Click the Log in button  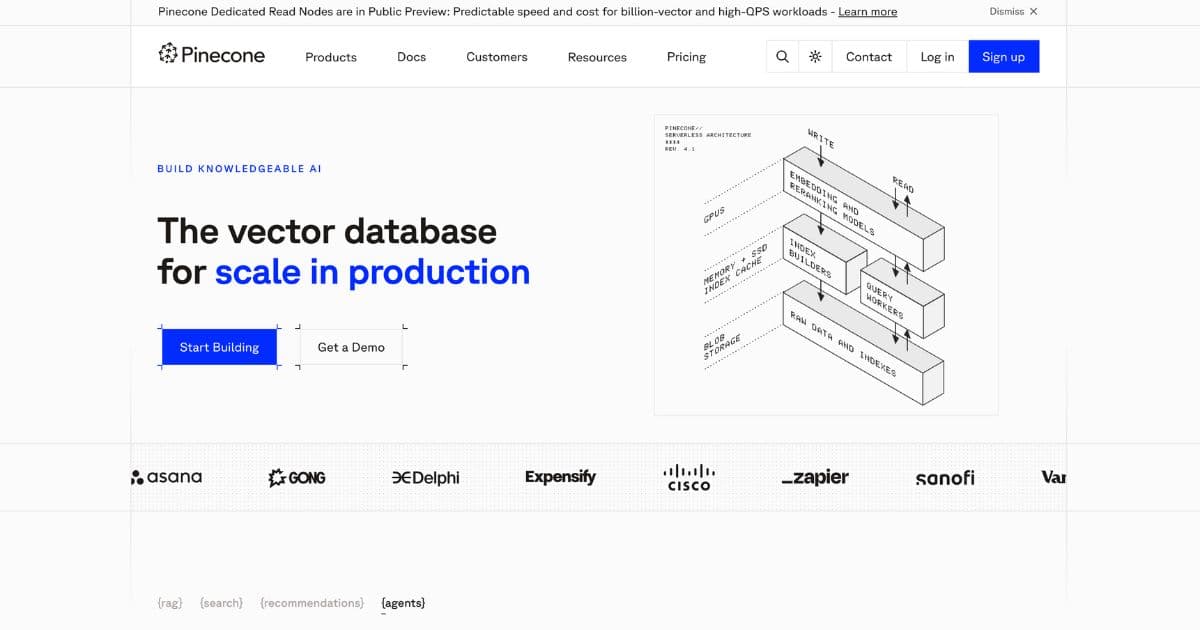[937, 57]
